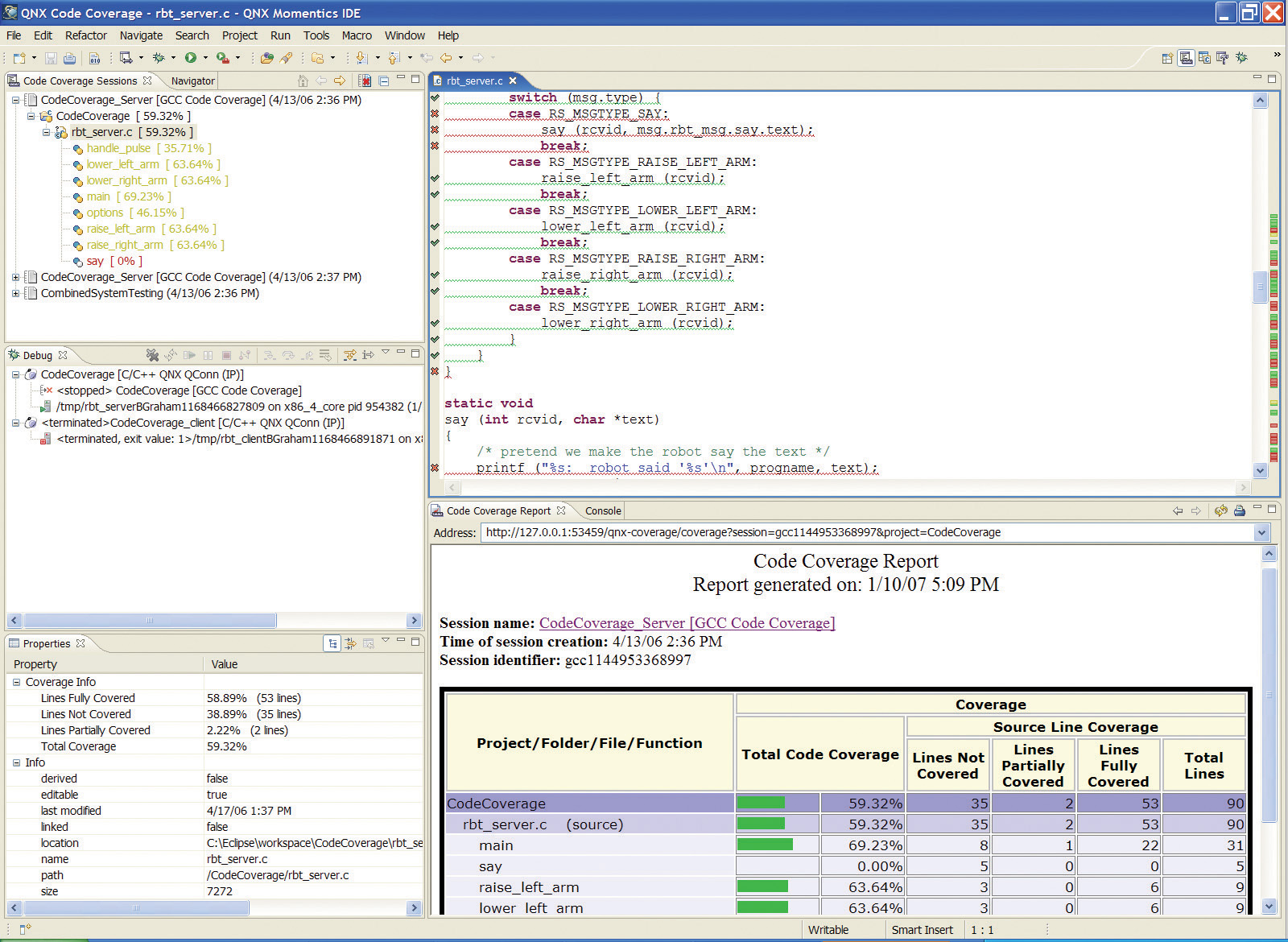Click the raise_left_arm row coverage bar
This screenshot has height=942, width=1288.
pyautogui.click(x=762, y=886)
